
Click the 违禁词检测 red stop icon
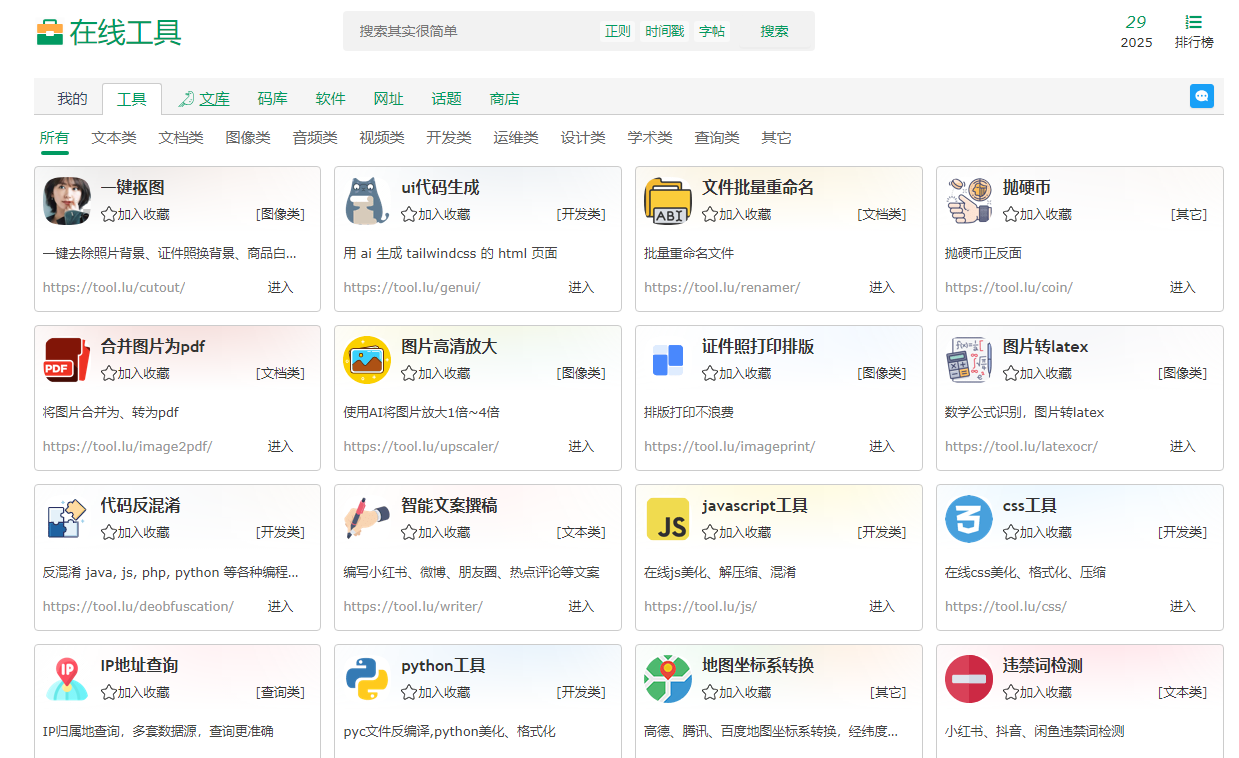[x=968, y=679]
